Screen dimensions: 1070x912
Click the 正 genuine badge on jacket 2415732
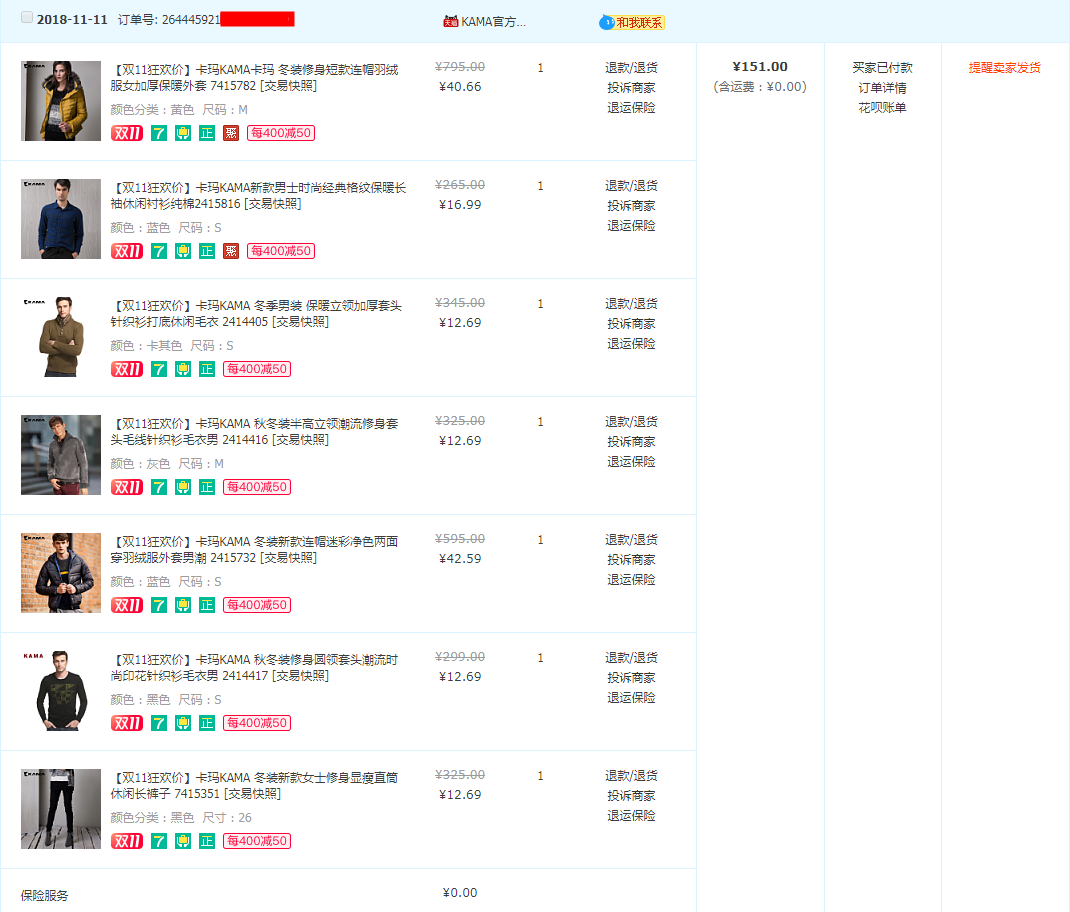coord(207,605)
